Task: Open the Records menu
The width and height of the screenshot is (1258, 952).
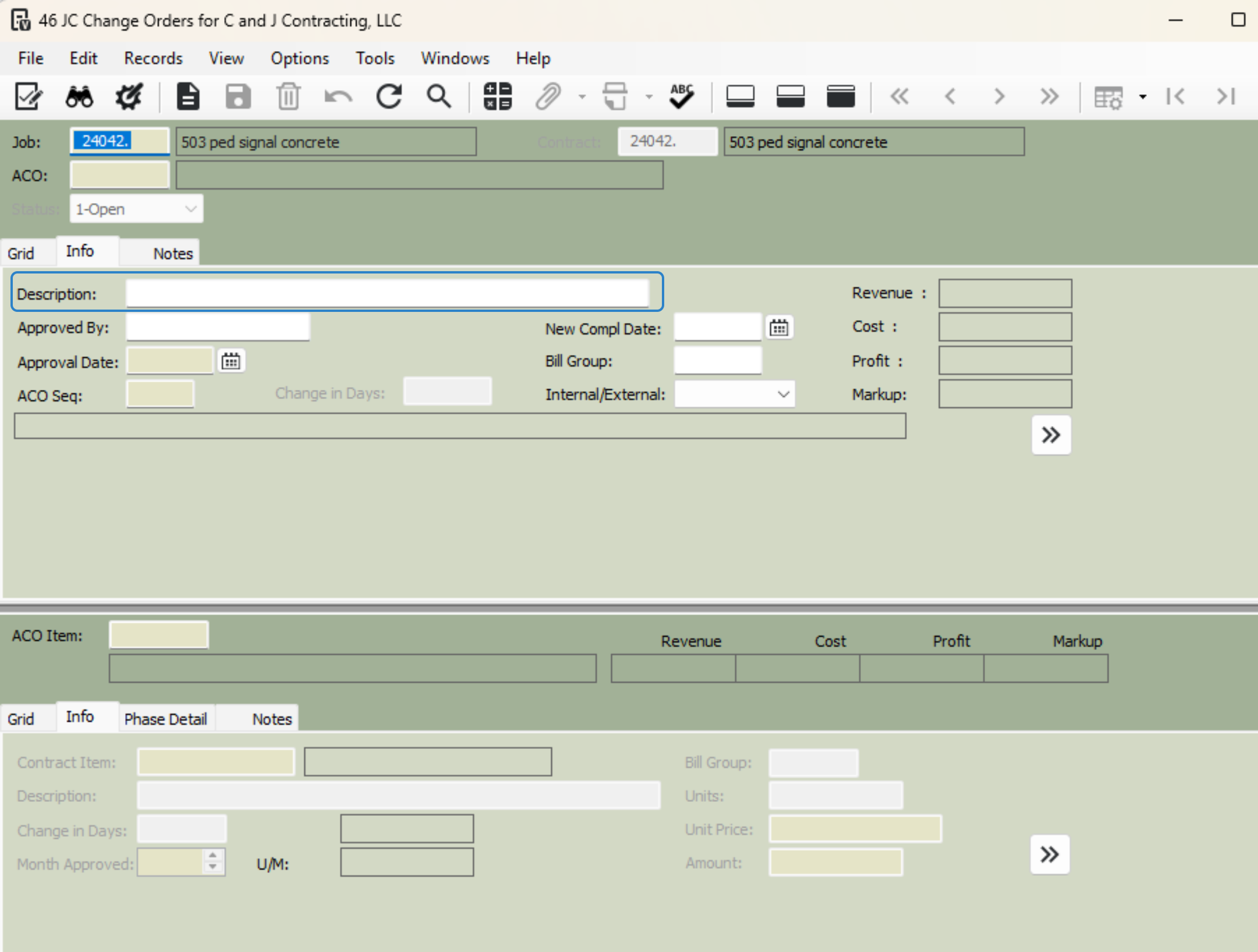Action: [x=153, y=58]
